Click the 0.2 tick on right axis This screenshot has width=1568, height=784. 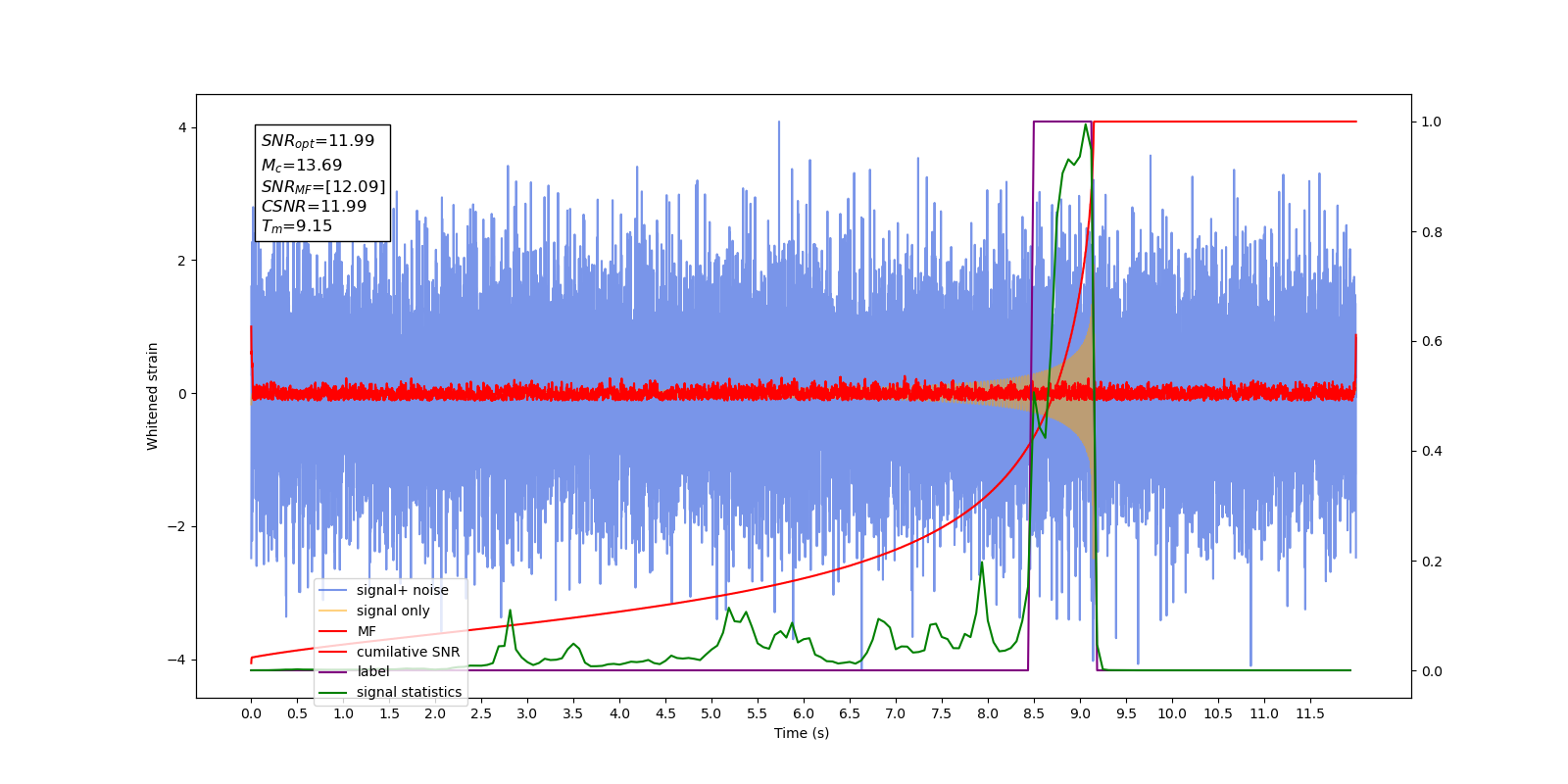point(1432,562)
